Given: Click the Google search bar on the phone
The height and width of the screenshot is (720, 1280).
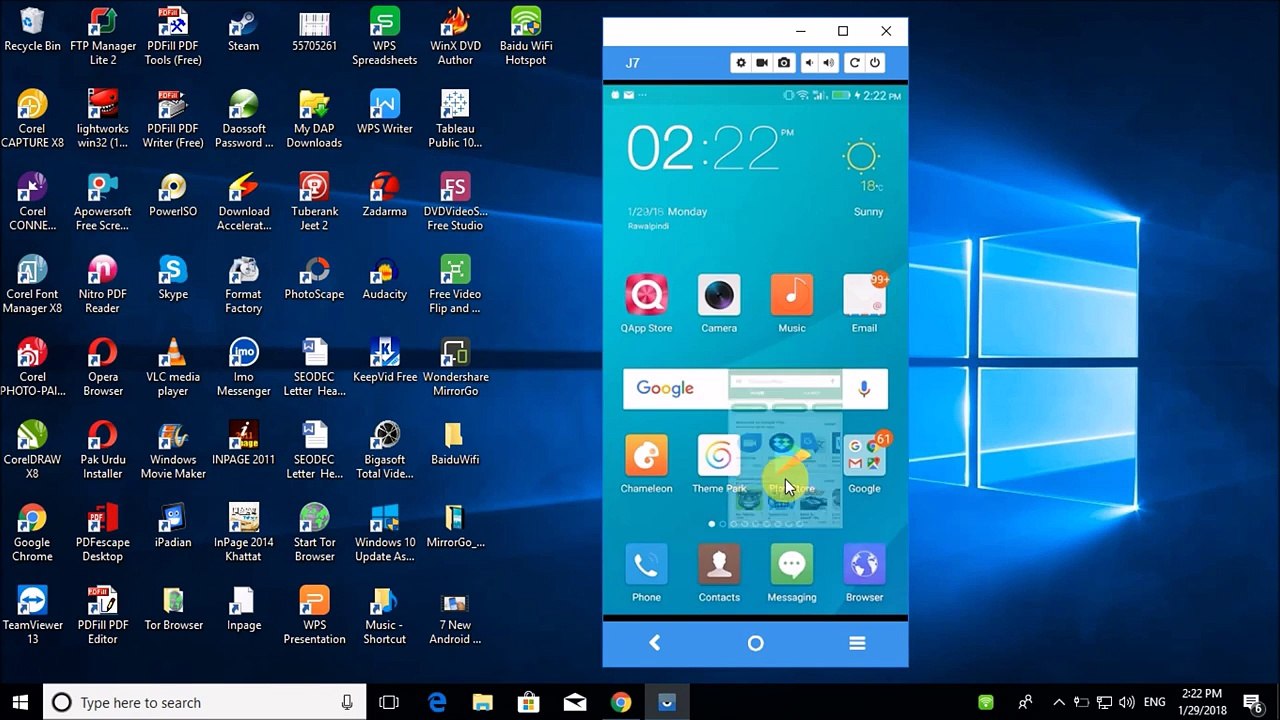Looking at the screenshot, I should (x=755, y=388).
